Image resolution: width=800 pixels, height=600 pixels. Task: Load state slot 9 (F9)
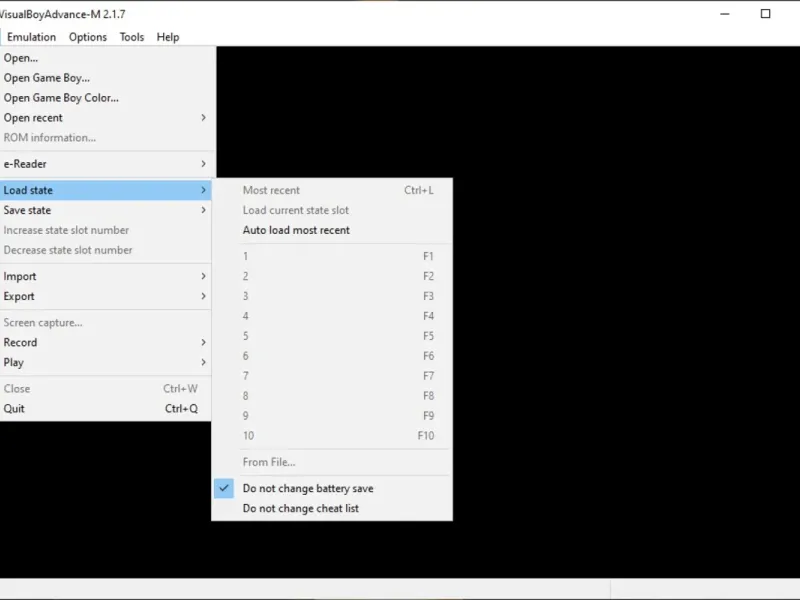[x=332, y=415]
